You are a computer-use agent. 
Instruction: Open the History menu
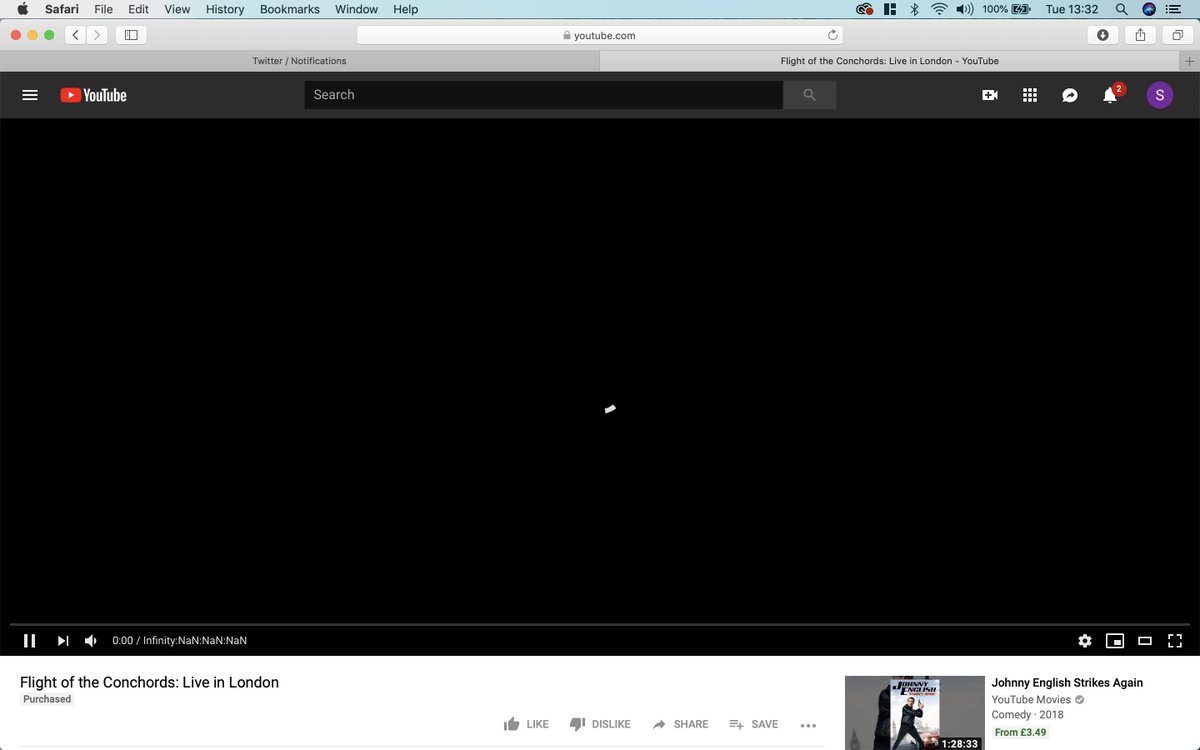pyautogui.click(x=225, y=9)
